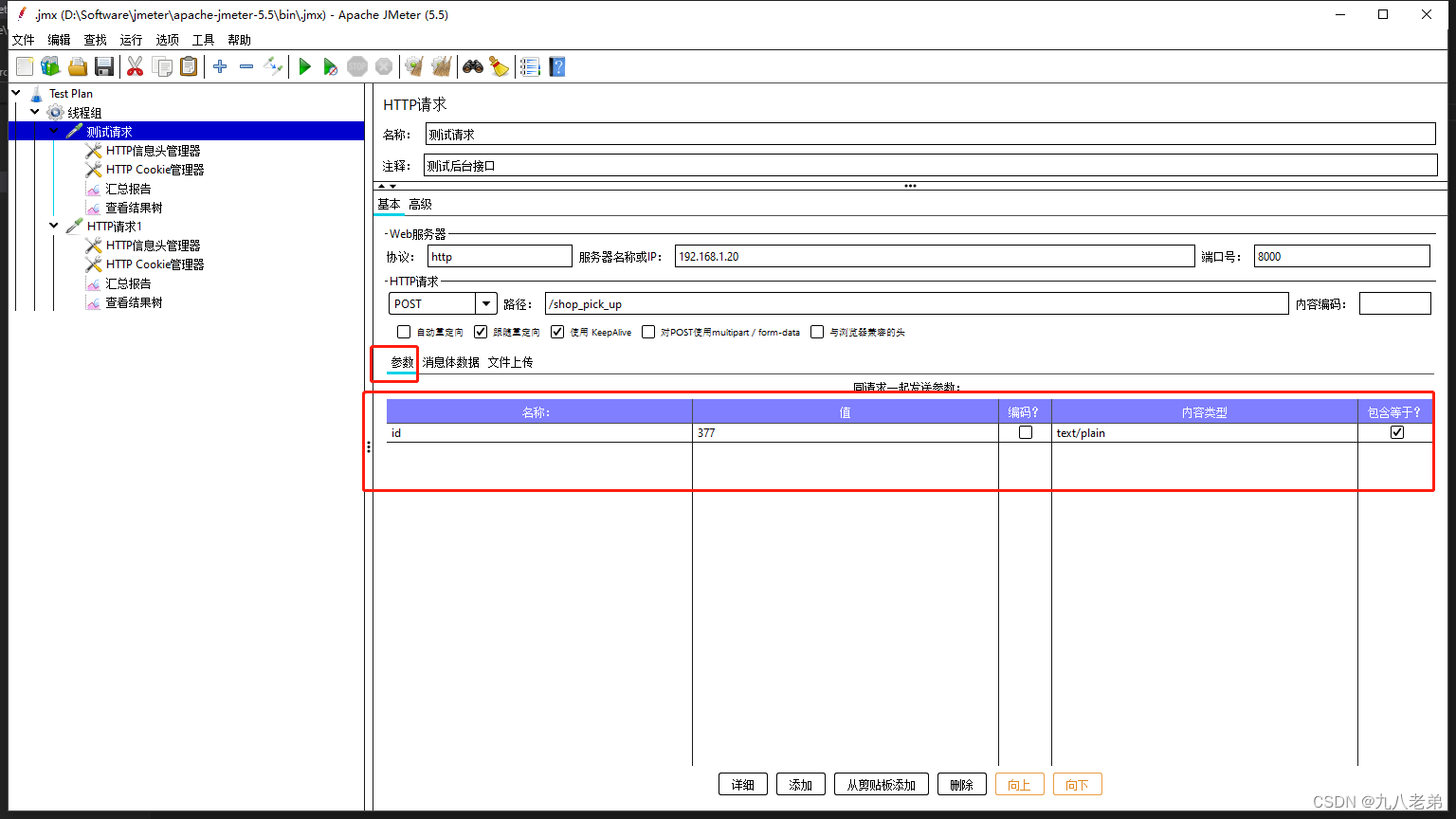Screen dimensions: 1456x819
Task: Select the 线程组 thread group node
Action: (x=84, y=113)
